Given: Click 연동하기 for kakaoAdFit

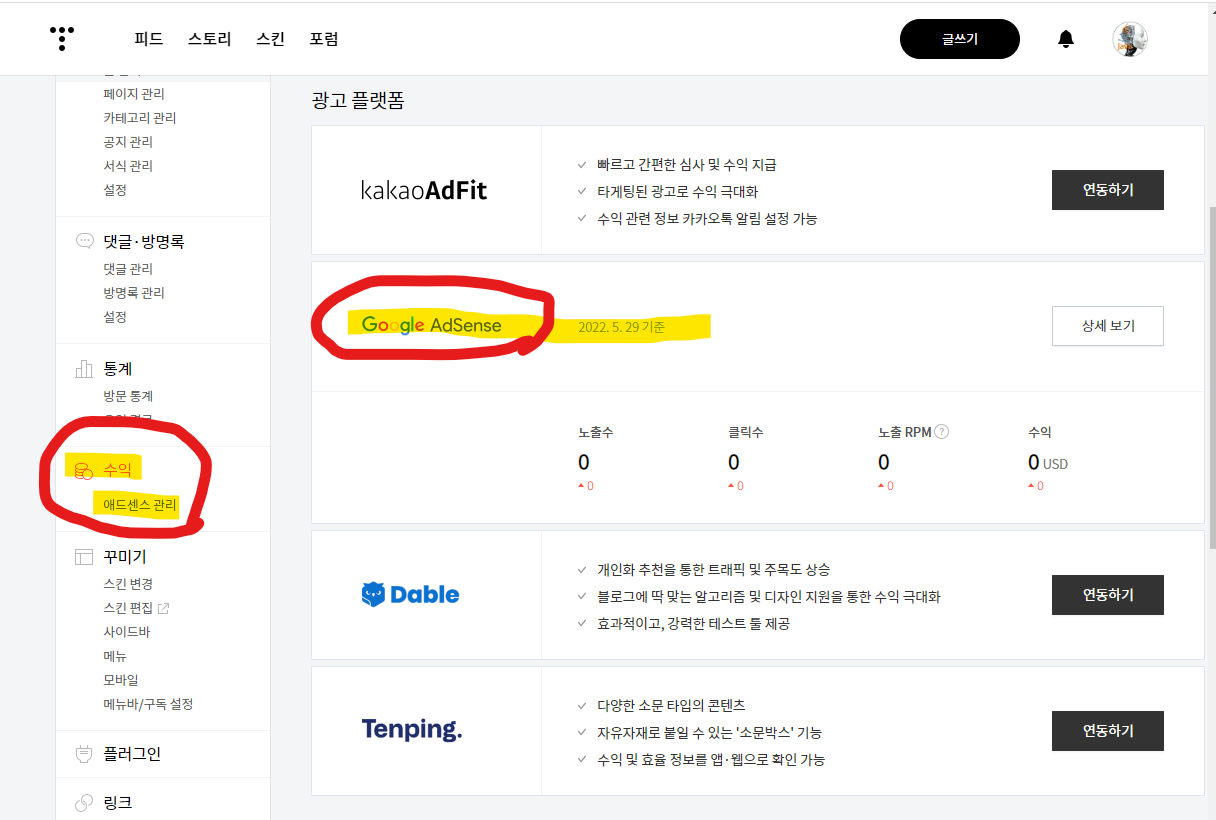Looking at the screenshot, I should (1108, 190).
